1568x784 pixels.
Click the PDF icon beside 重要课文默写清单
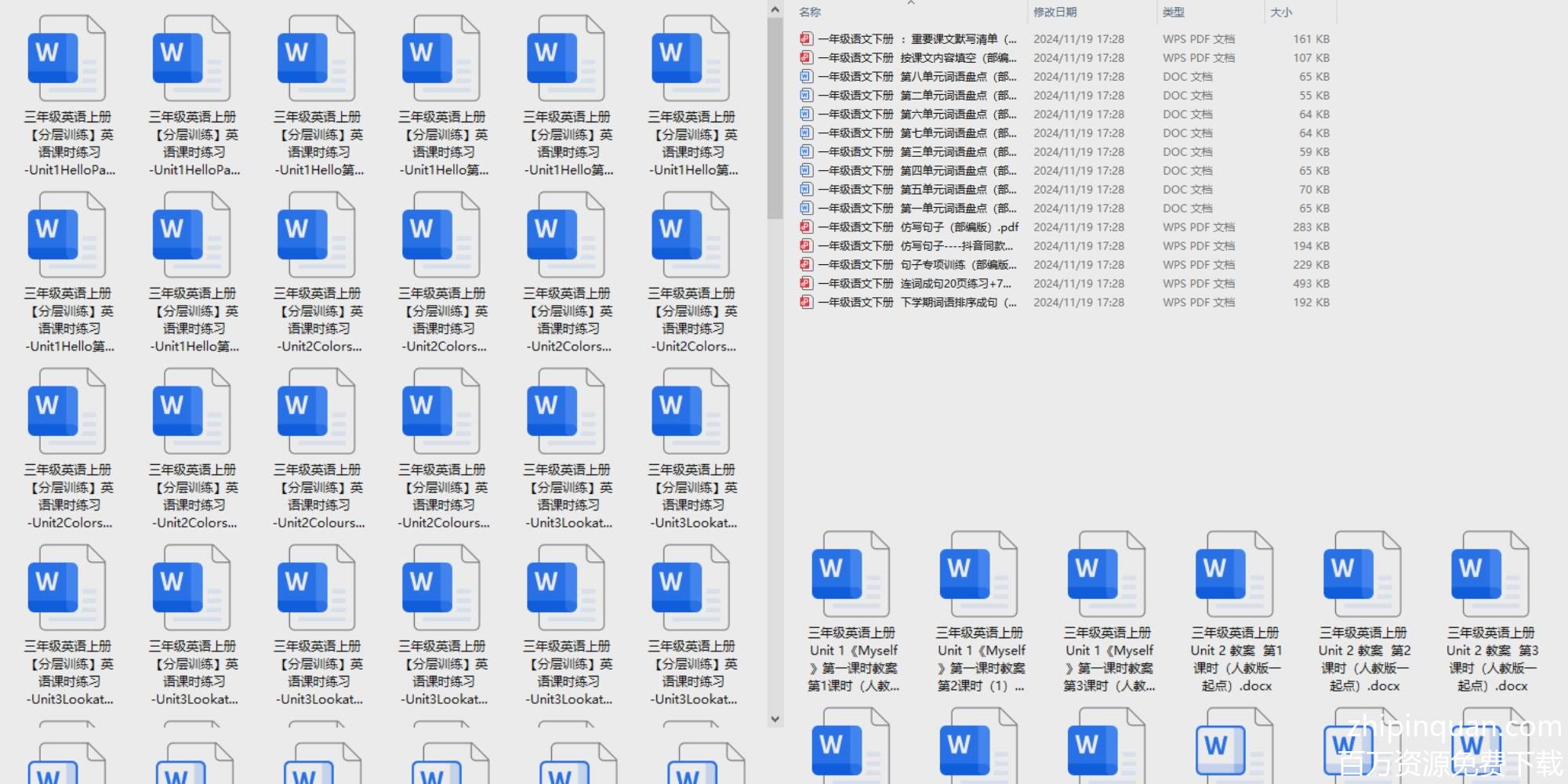[x=806, y=38]
